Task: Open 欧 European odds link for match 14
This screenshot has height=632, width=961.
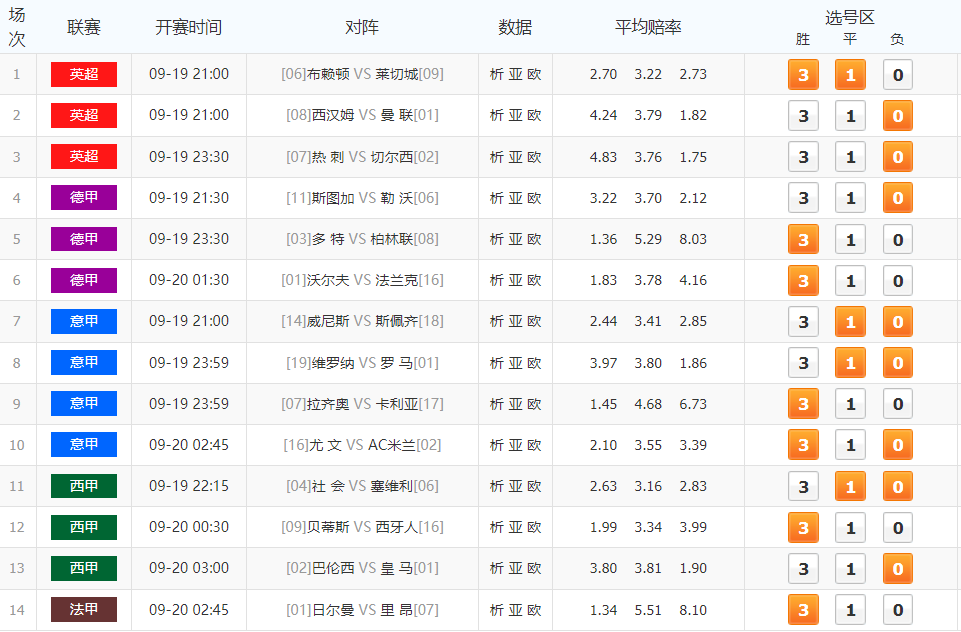Action: pos(534,610)
